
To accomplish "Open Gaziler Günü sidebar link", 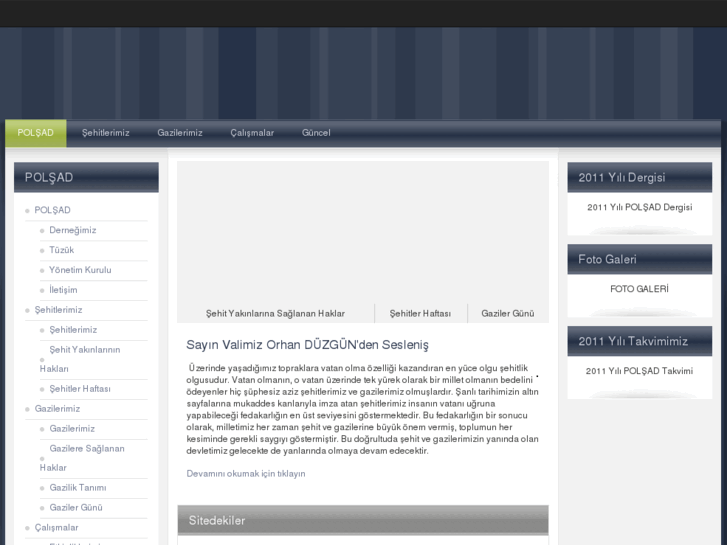I will (76, 507).
